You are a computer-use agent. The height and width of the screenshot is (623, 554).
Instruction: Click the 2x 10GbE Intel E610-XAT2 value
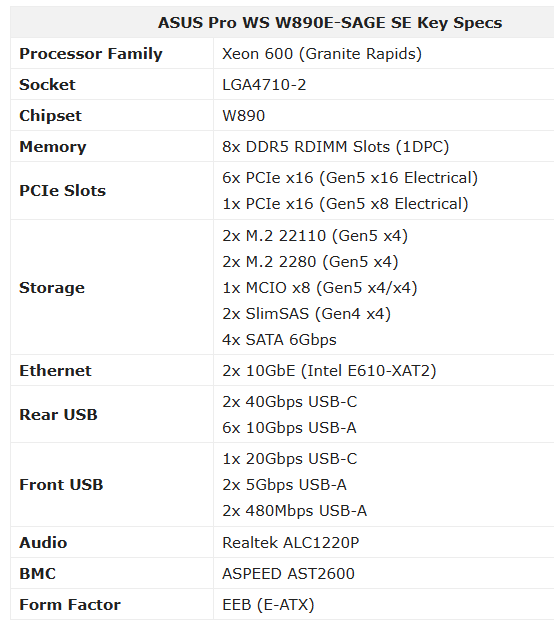pos(329,371)
